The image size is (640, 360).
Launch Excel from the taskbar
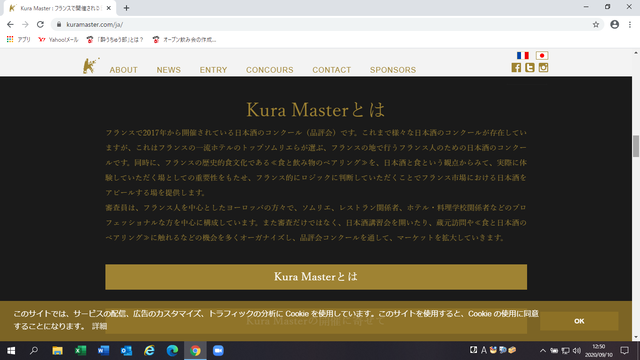click(x=80, y=351)
